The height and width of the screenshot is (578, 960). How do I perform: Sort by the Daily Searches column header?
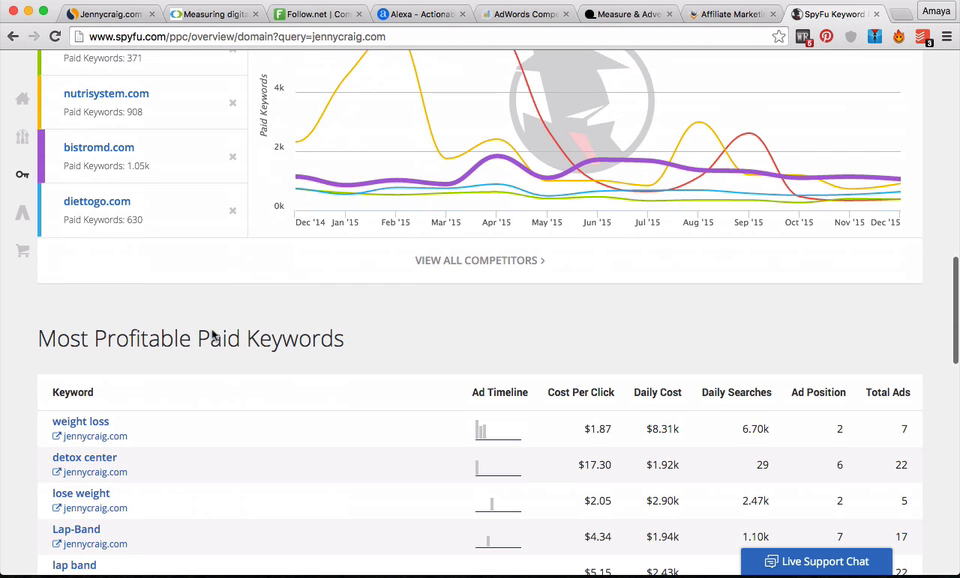point(736,392)
